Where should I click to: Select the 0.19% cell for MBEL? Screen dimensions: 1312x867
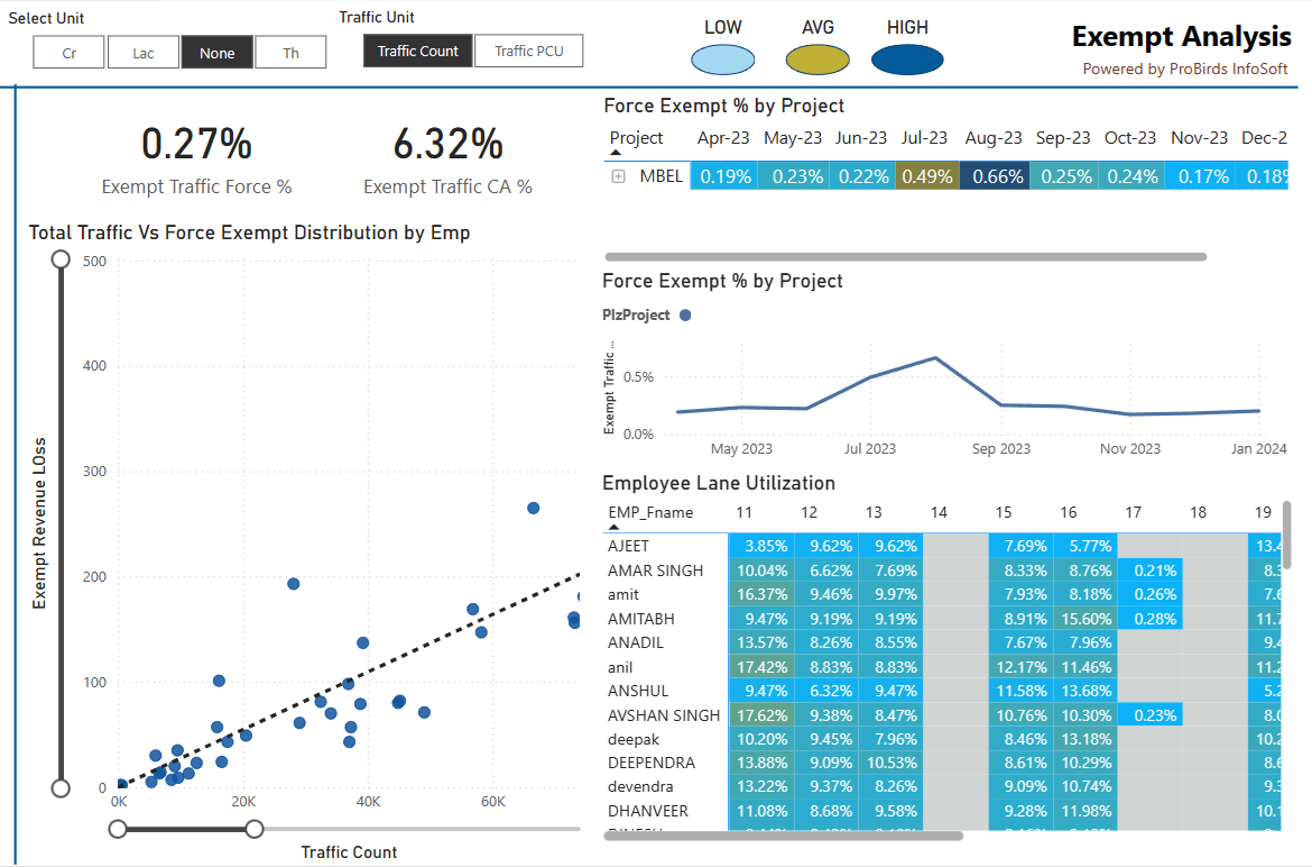point(724,177)
